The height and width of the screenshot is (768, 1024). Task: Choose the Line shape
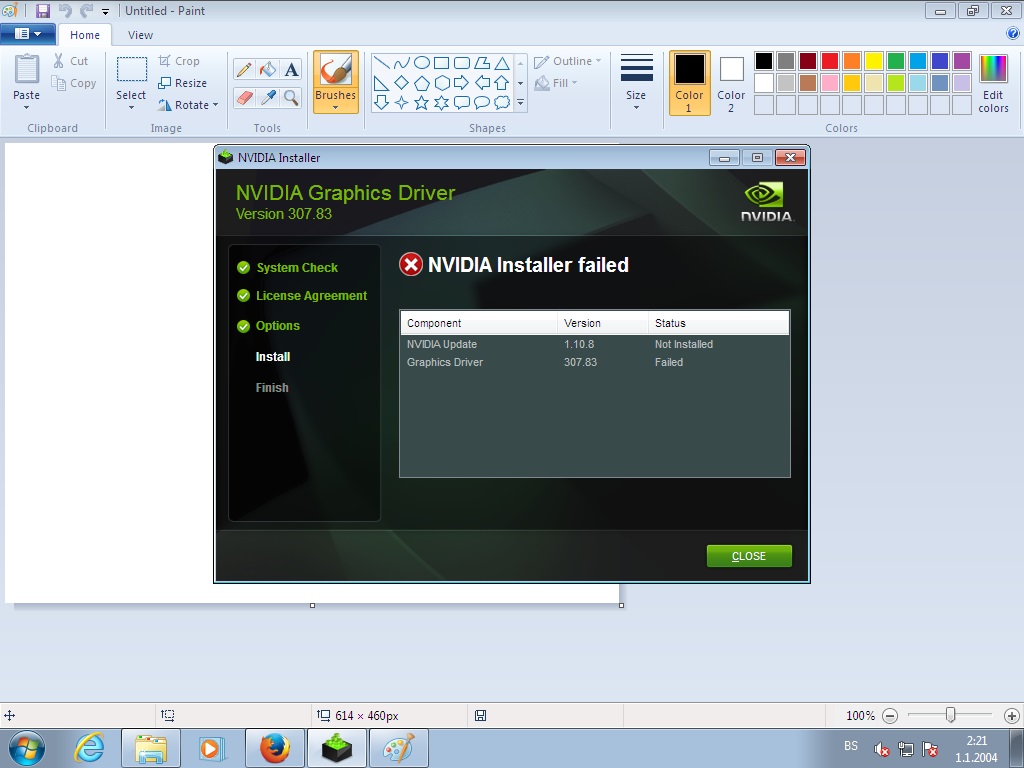pos(382,63)
